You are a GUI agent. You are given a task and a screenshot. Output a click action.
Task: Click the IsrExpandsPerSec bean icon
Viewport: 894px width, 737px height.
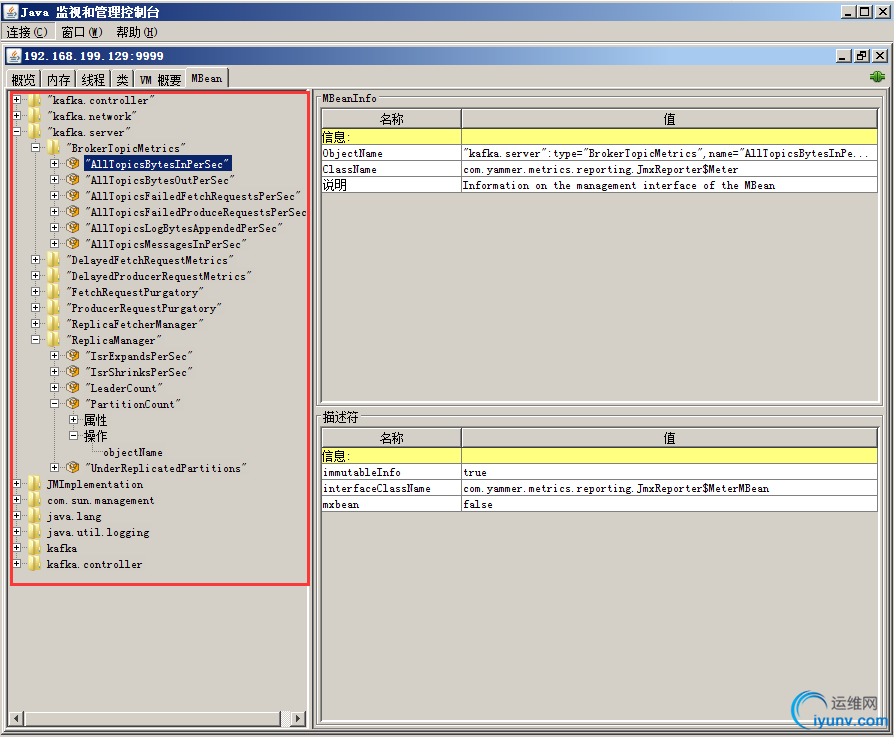(x=72, y=355)
